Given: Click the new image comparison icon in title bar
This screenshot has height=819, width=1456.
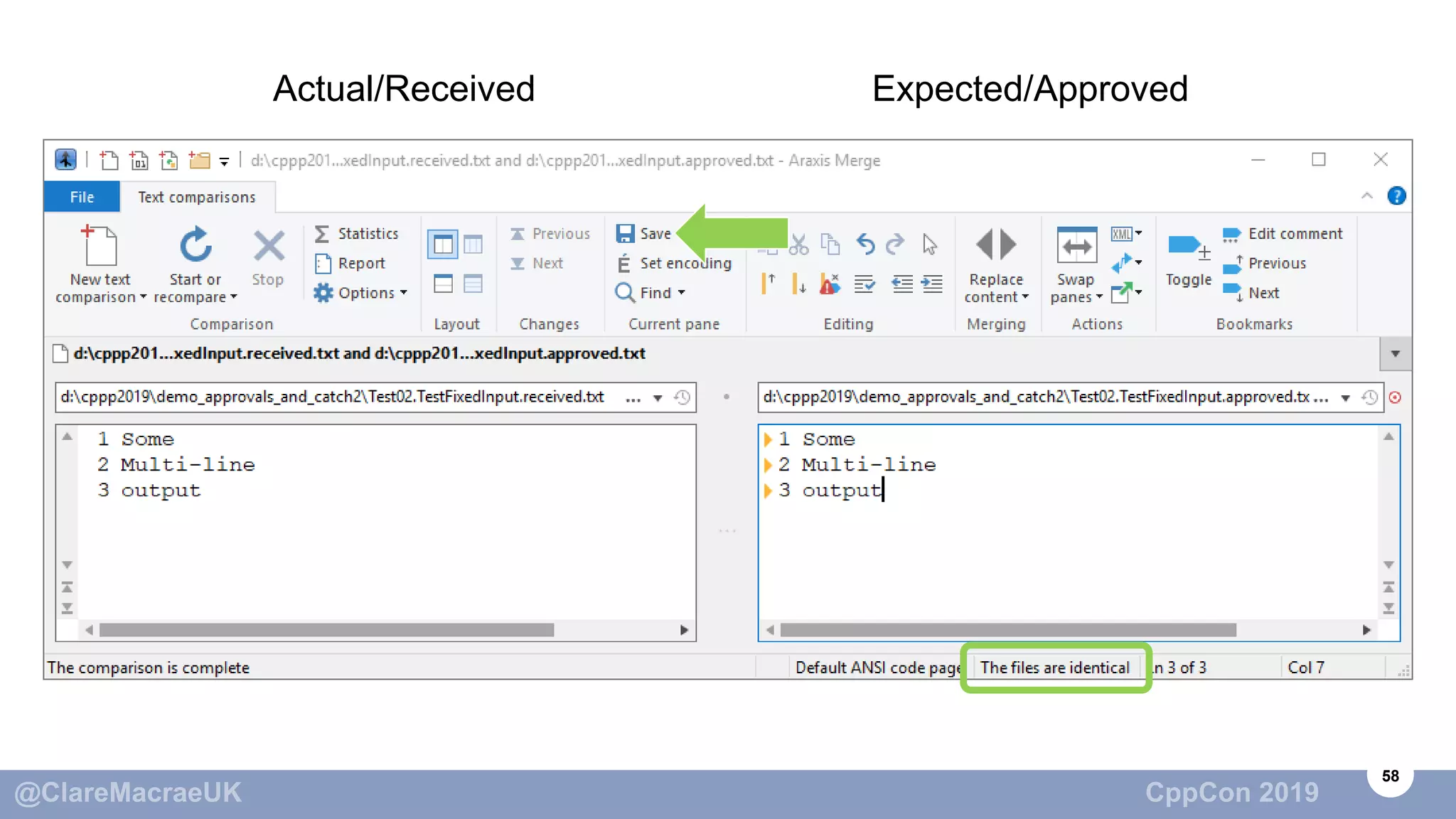Looking at the screenshot, I should click(x=168, y=160).
